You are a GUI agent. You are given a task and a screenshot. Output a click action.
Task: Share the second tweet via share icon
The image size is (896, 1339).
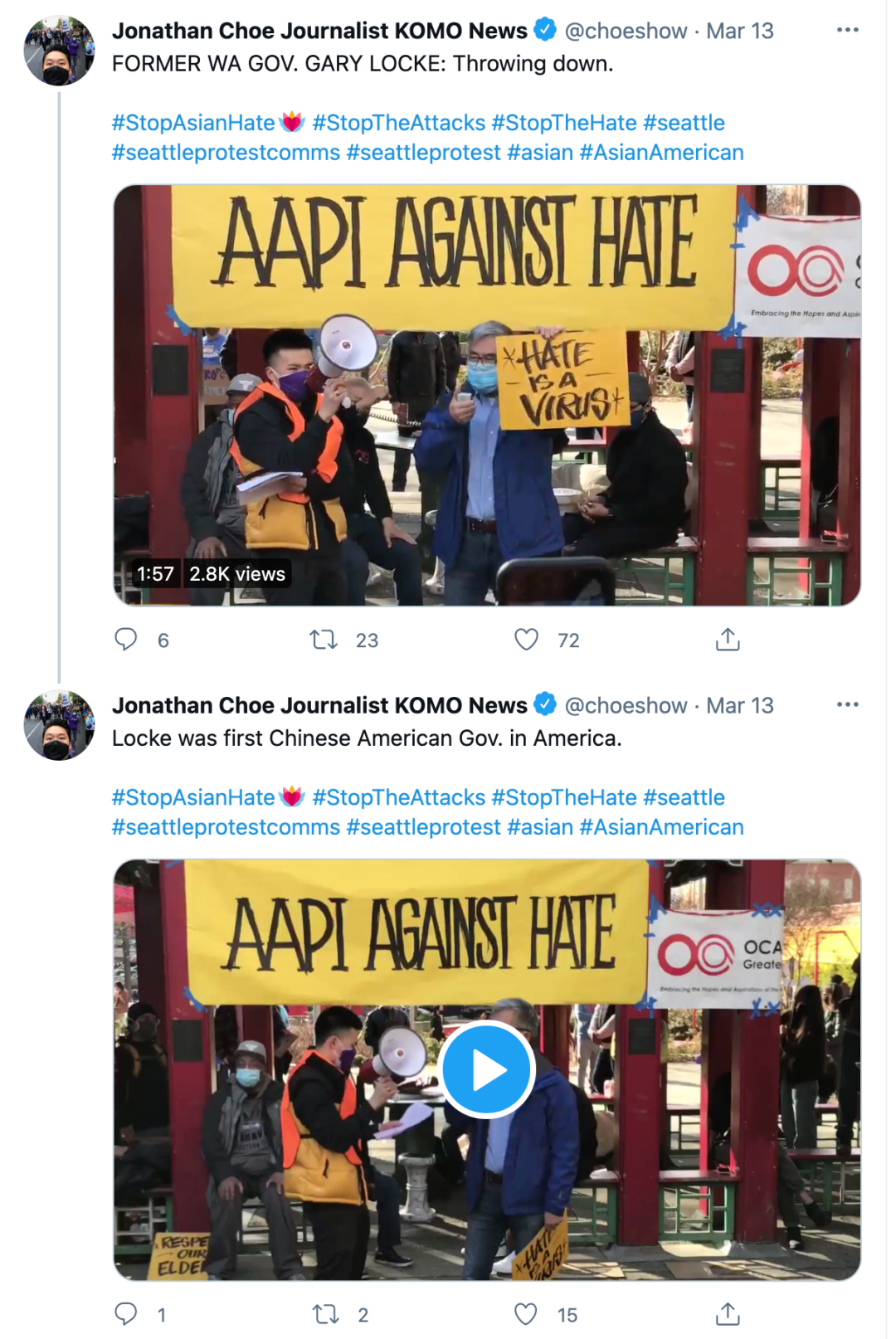click(728, 1313)
